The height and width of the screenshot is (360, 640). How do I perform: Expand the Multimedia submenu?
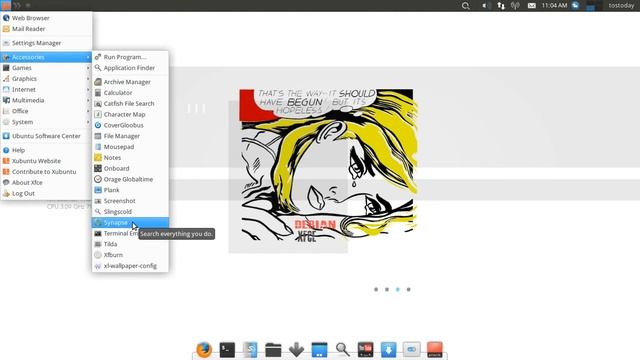[46, 100]
